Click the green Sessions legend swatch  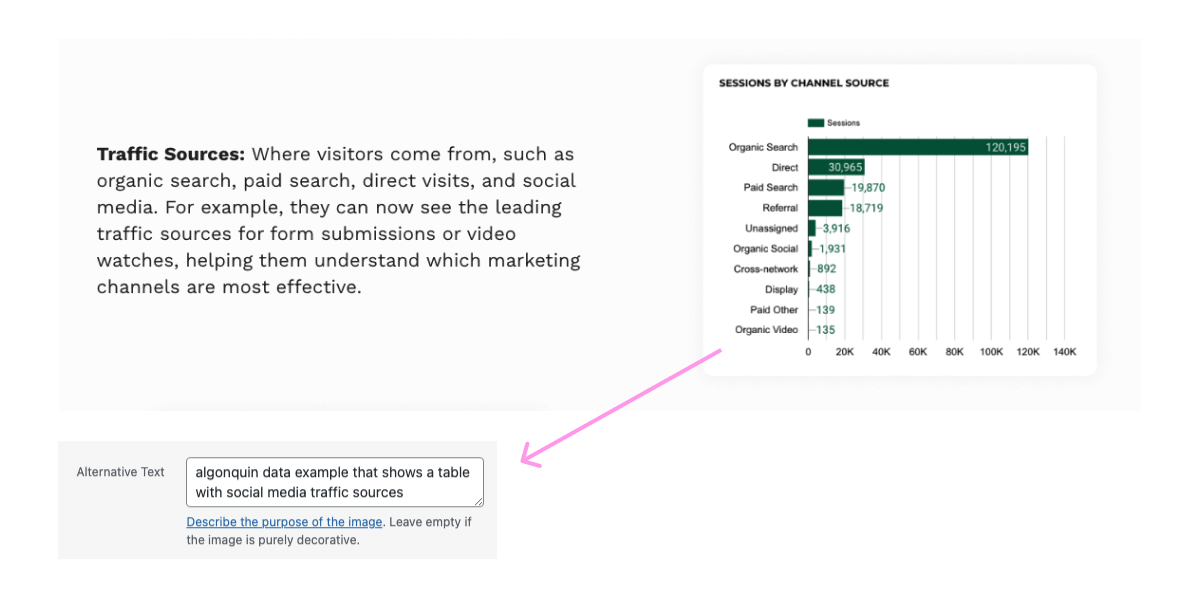click(815, 123)
